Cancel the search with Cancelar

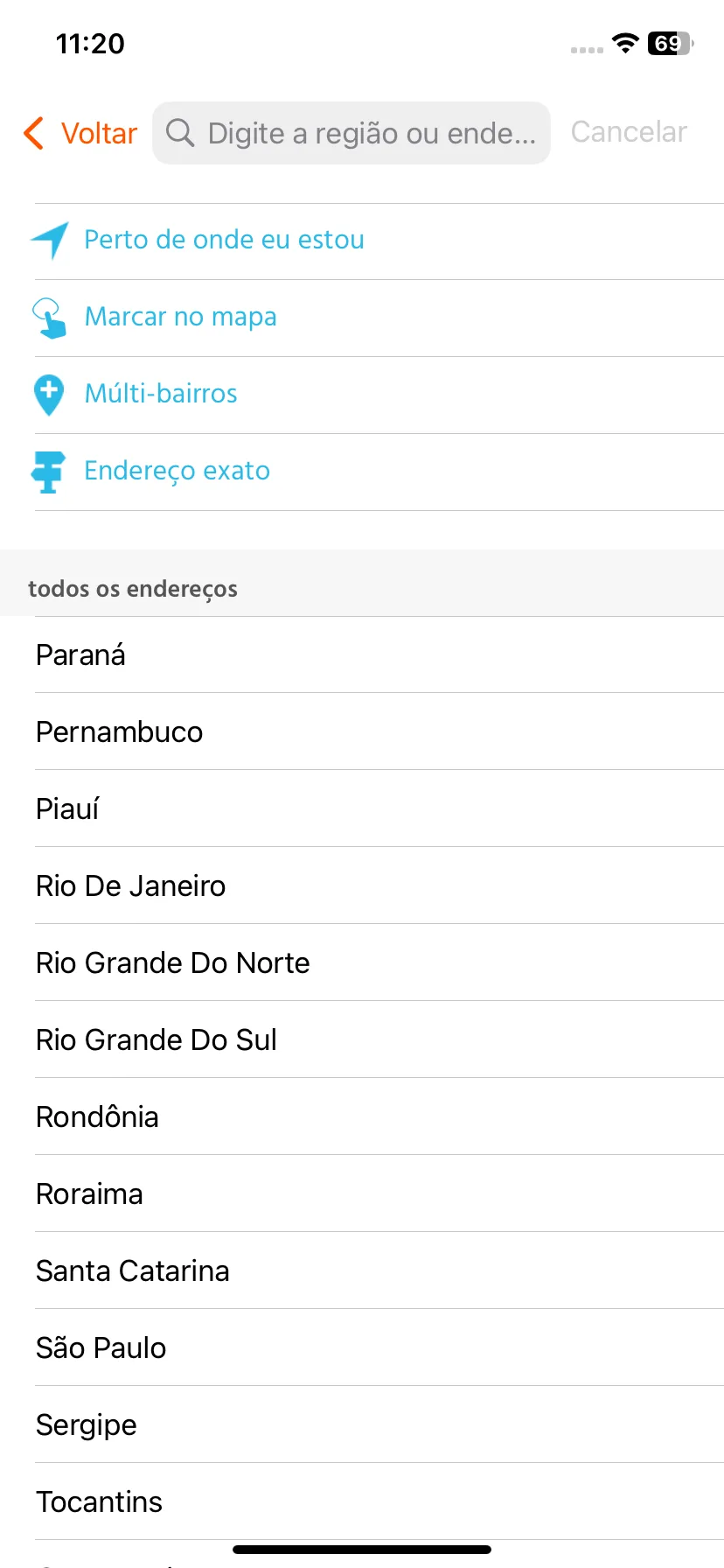click(629, 132)
